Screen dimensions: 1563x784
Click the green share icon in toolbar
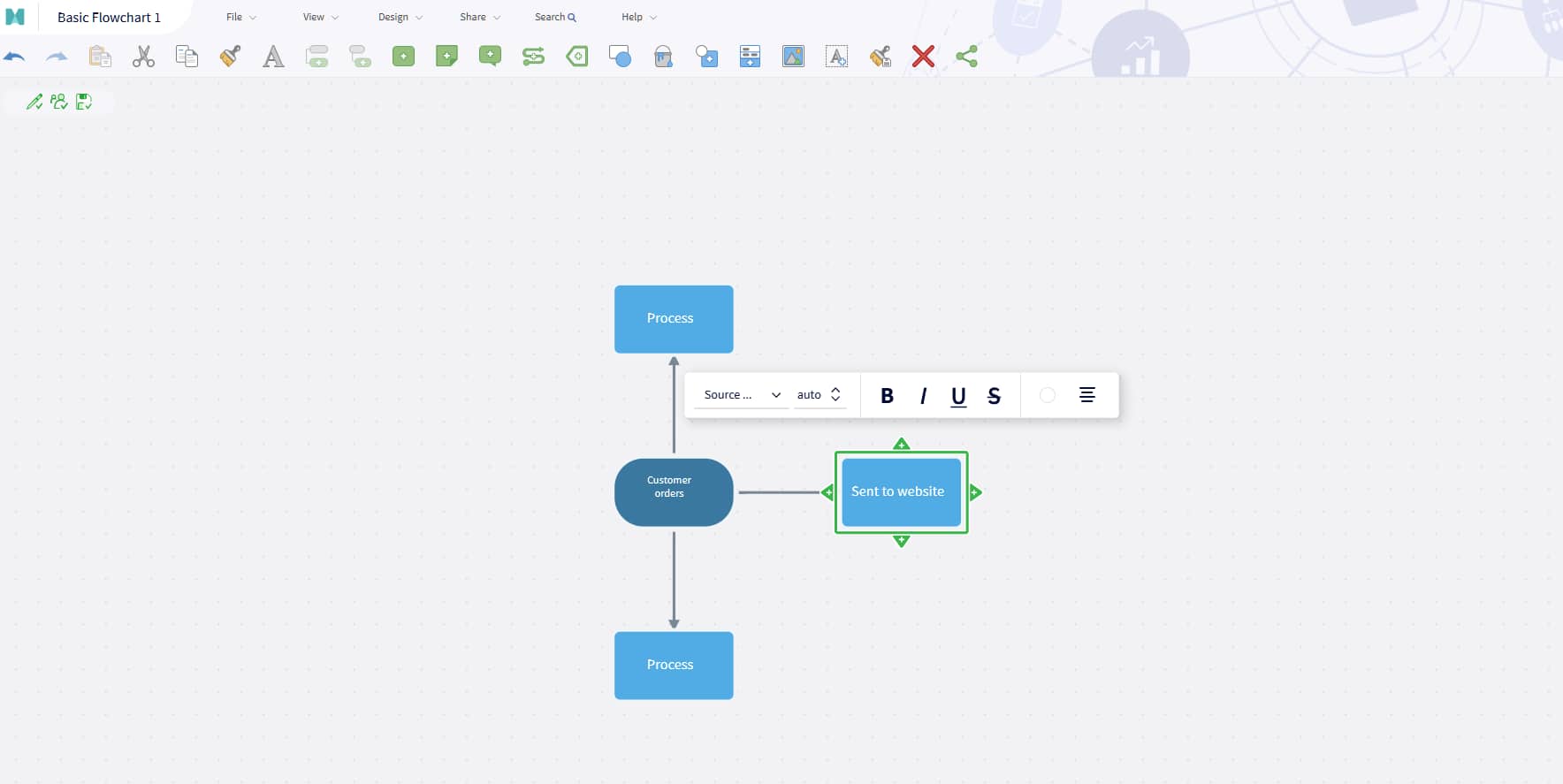pos(966,57)
